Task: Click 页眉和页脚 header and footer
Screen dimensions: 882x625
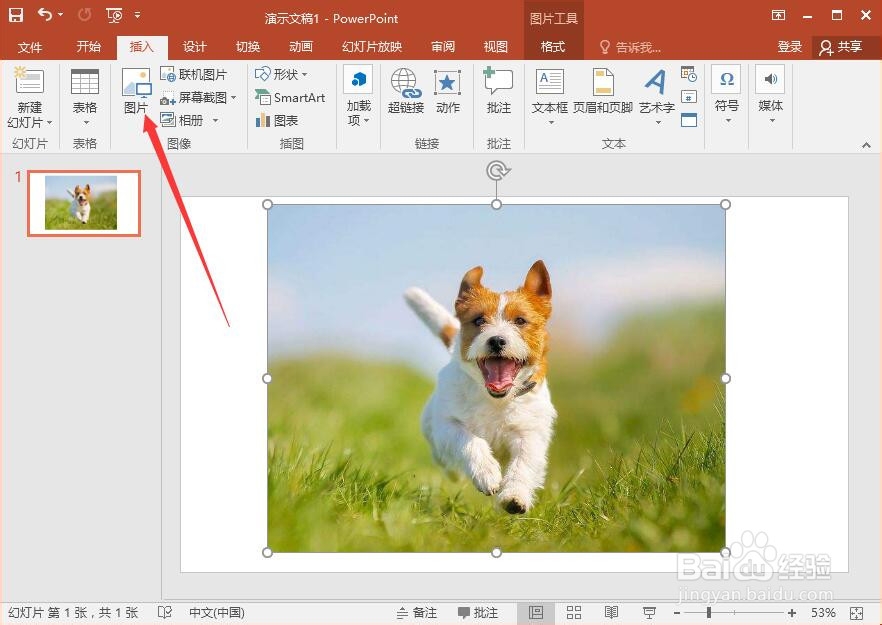Action: tap(603, 91)
